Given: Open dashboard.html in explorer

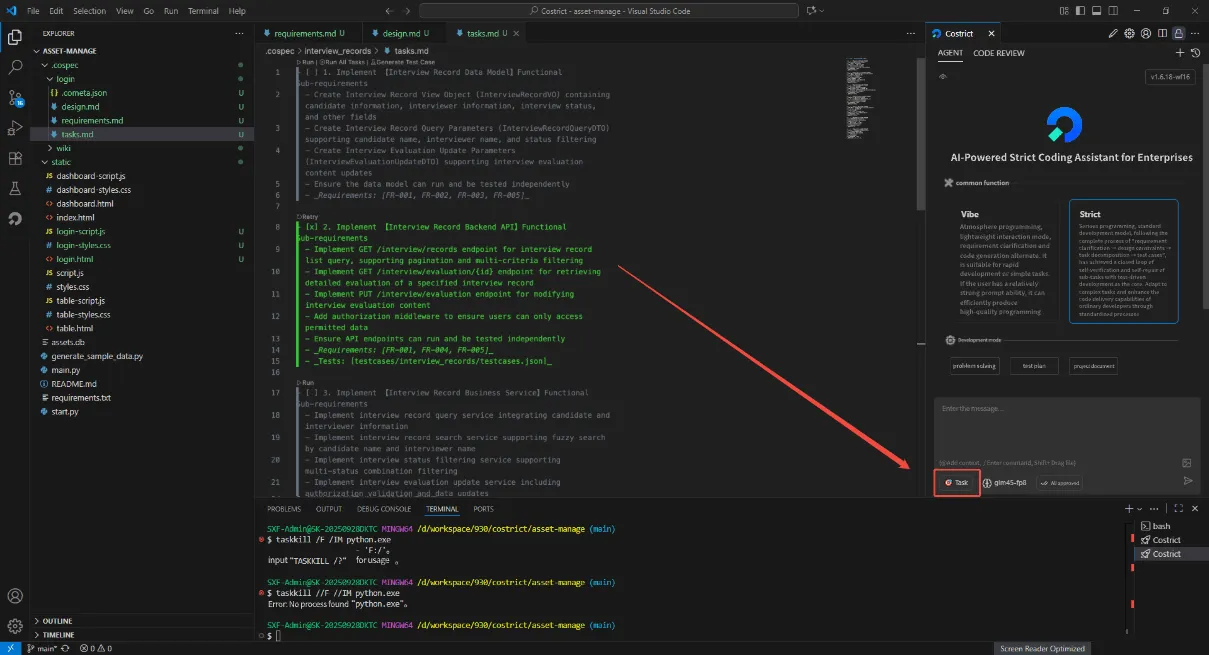Looking at the screenshot, I should [84, 203].
